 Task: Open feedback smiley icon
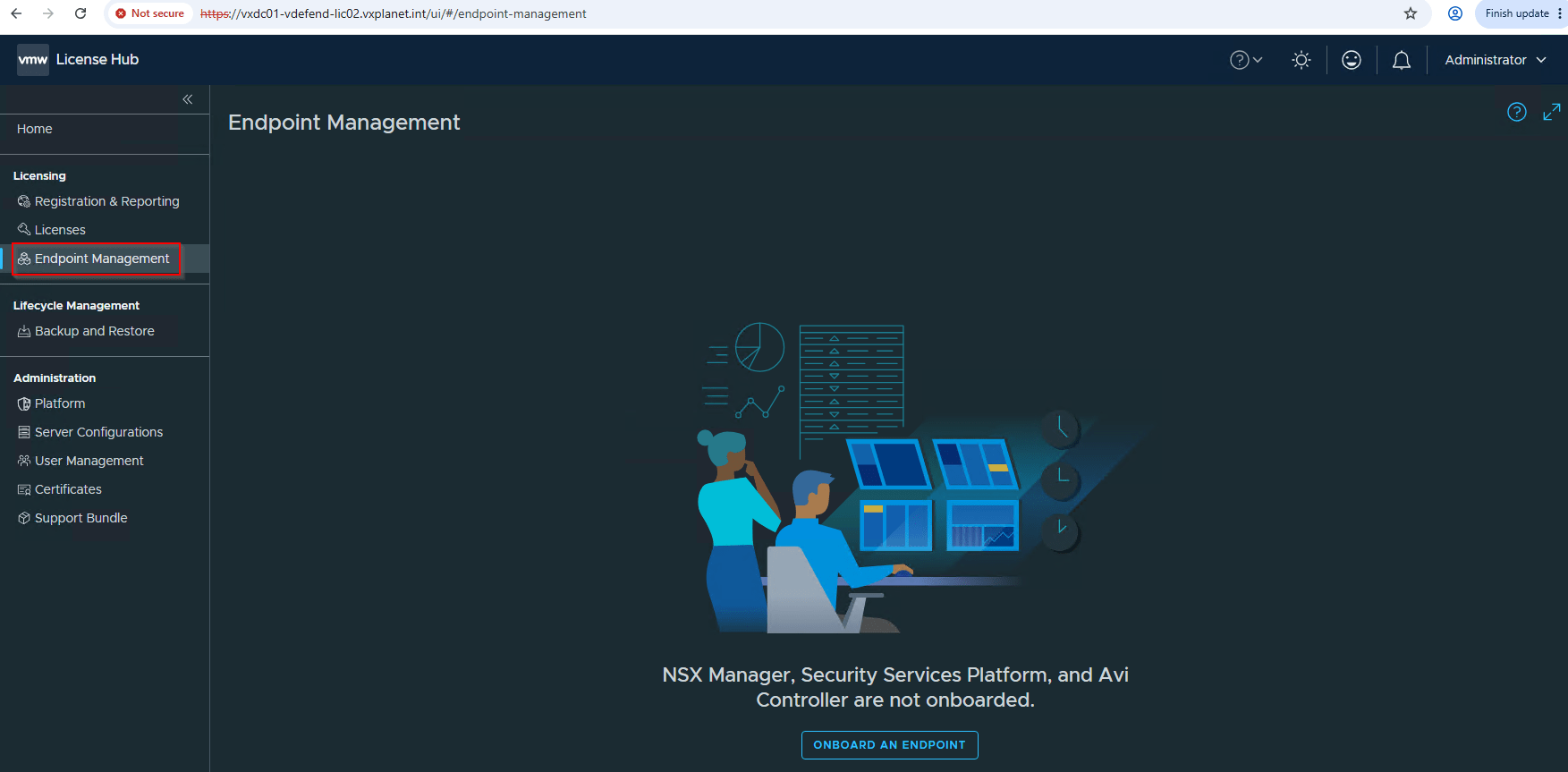[1352, 60]
